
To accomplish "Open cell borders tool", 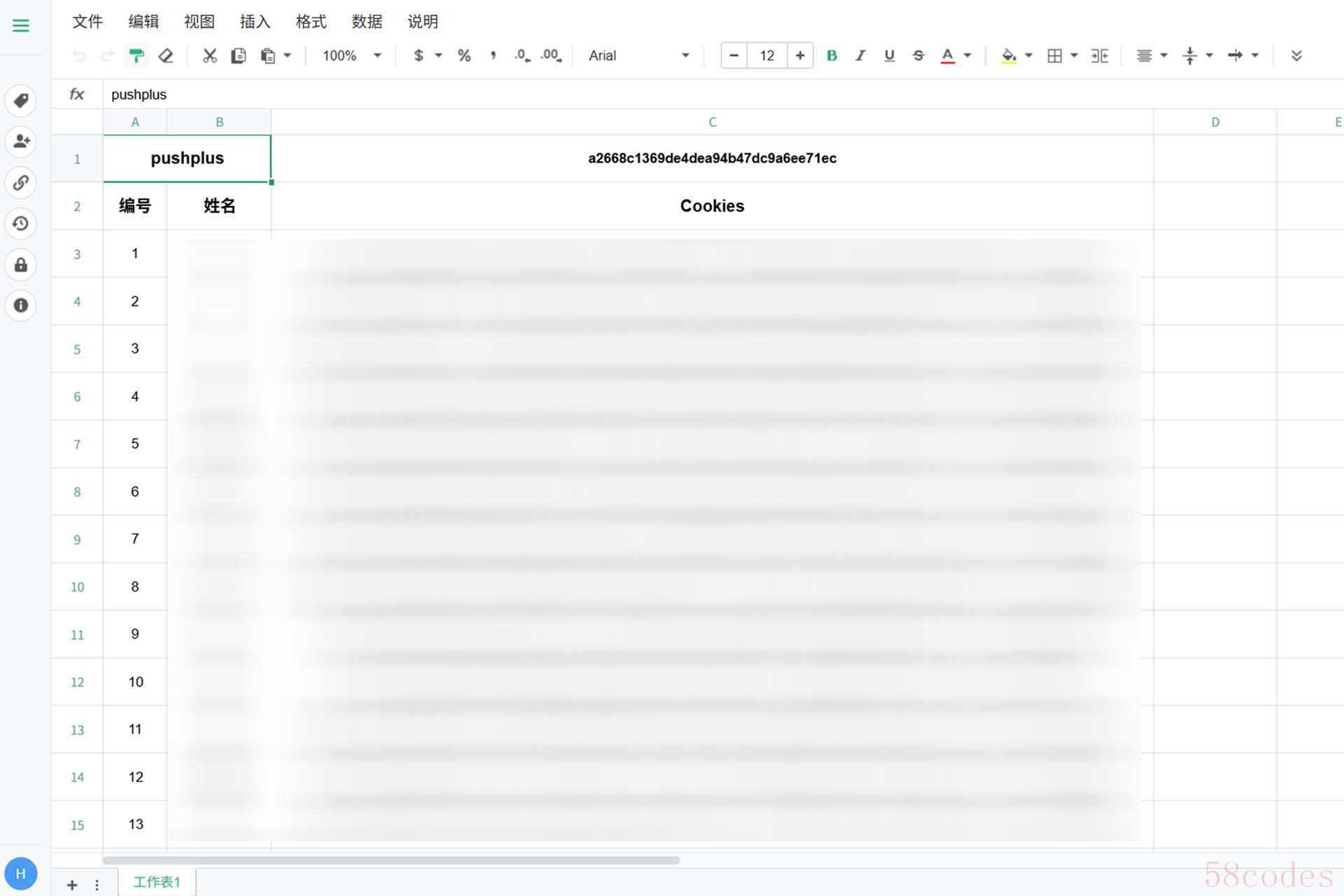I will click(x=1055, y=55).
